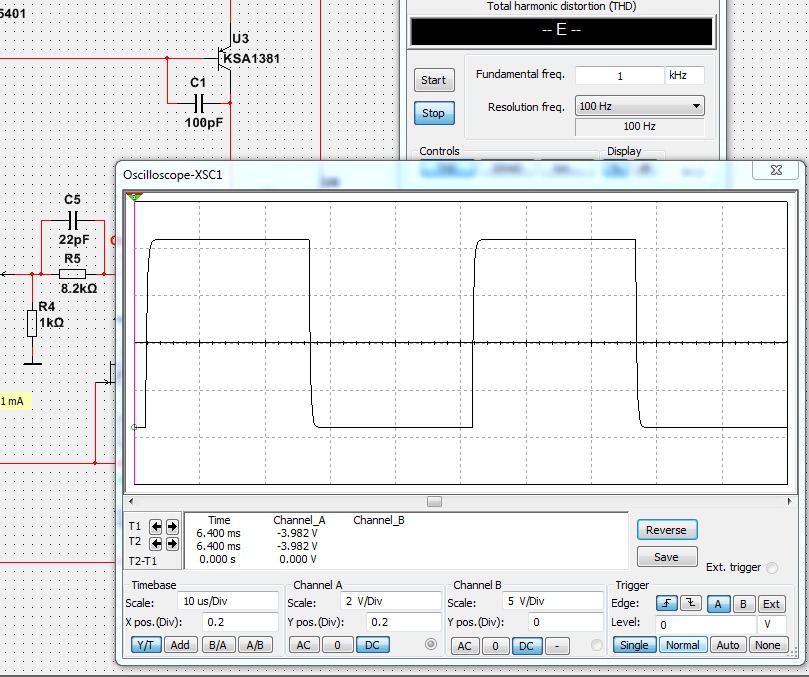Image resolution: width=809 pixels, height=677 pixels.
Task: Select Ext trigger source button
Action: (771, 604)
